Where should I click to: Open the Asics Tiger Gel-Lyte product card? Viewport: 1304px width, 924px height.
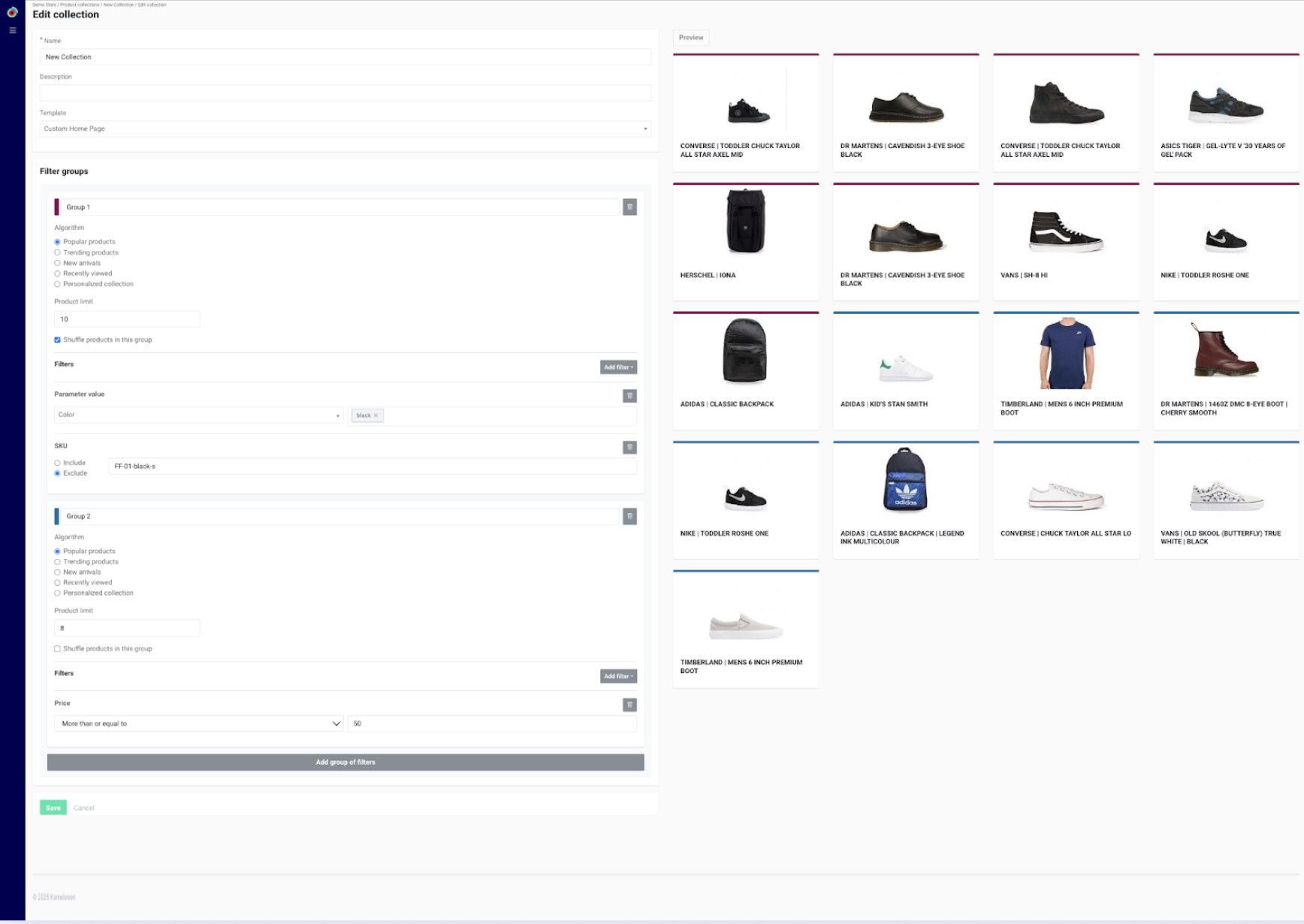(x=1226, y=113)
